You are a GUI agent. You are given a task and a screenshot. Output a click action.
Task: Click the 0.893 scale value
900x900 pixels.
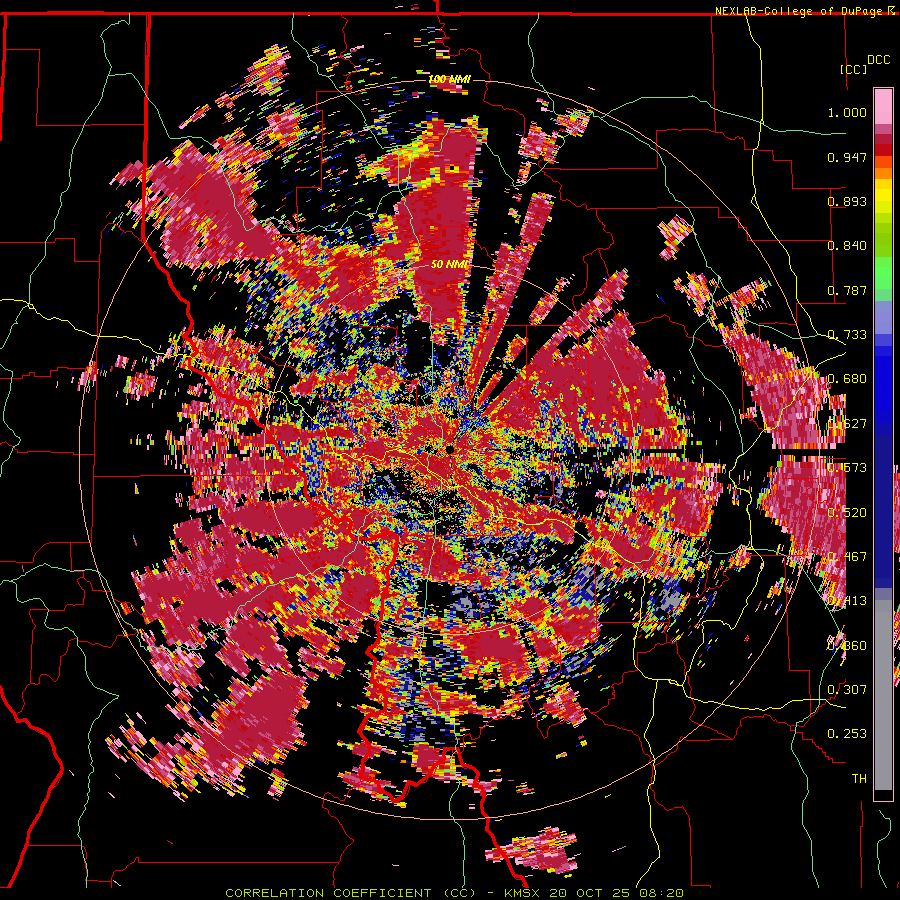coord(847,201)
